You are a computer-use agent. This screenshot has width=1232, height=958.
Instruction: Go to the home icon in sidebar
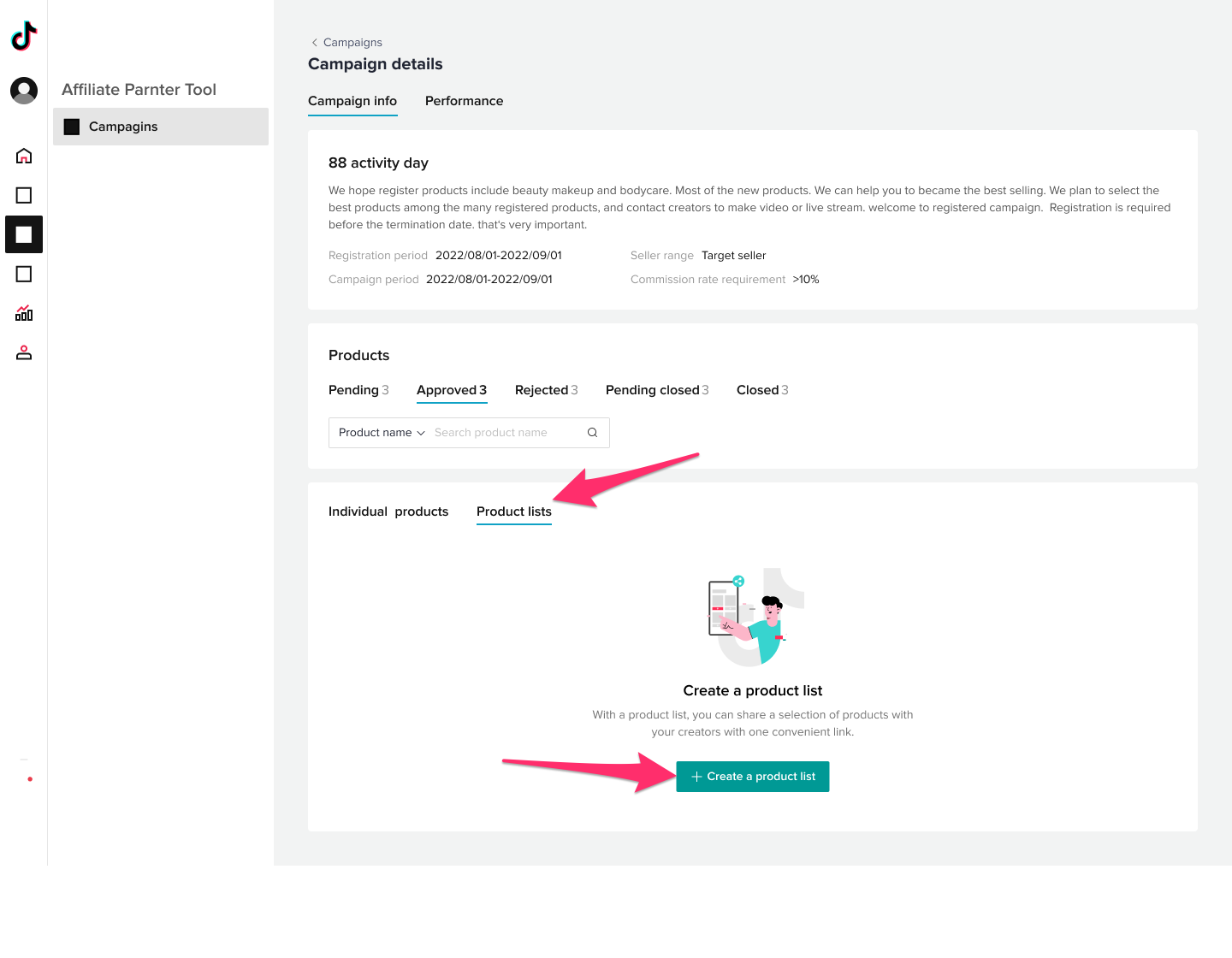pos(24,156)
